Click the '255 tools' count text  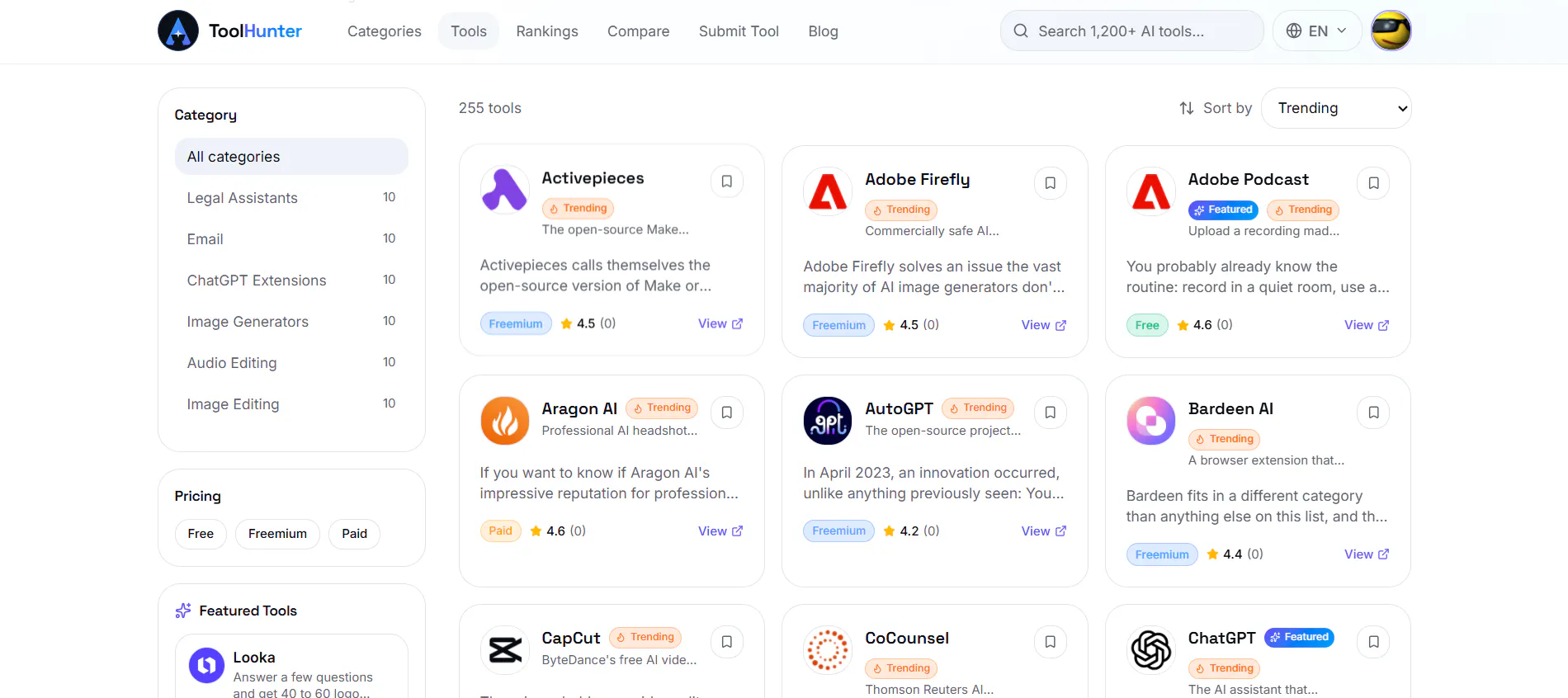[x=490, y=108]
